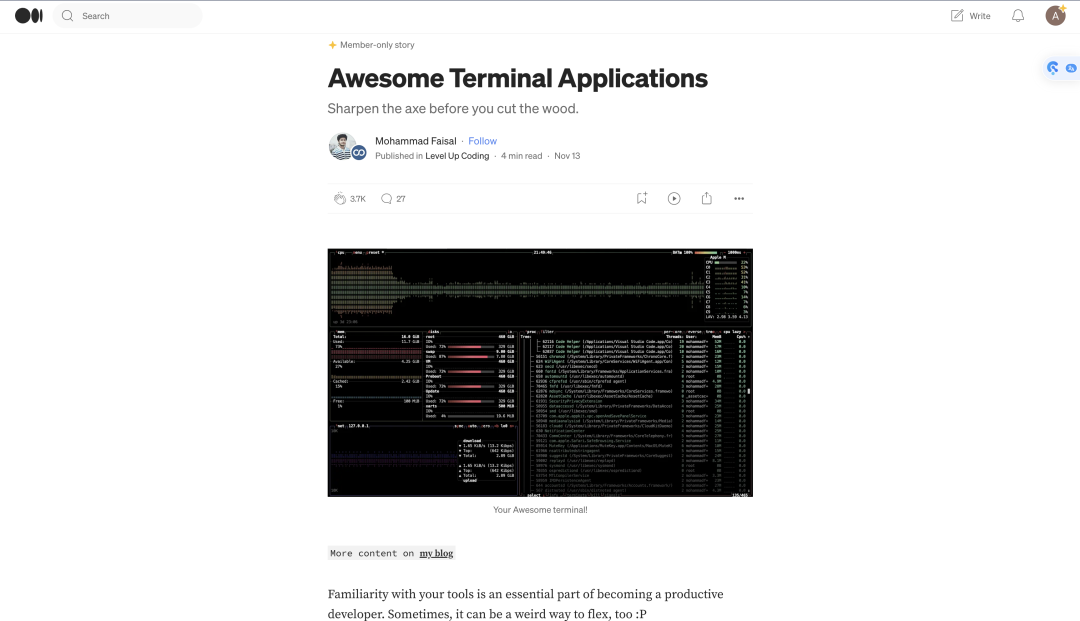Open the notifications bell
This screenshot has height=621, width=1080.
click(1017, 16)
